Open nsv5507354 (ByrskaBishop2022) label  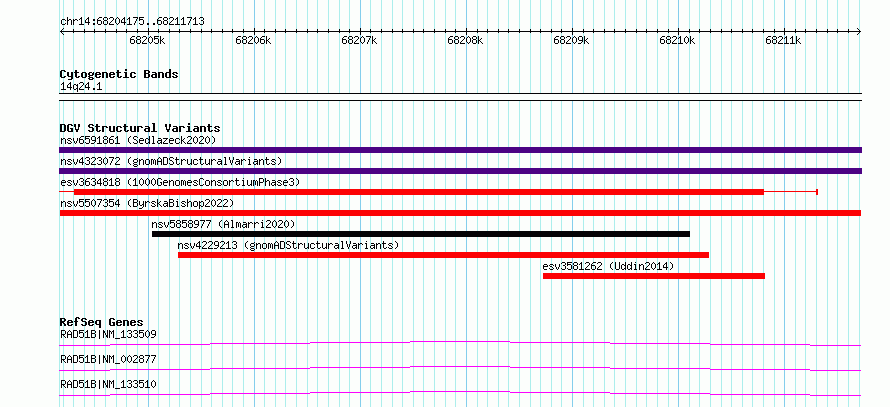147,203
